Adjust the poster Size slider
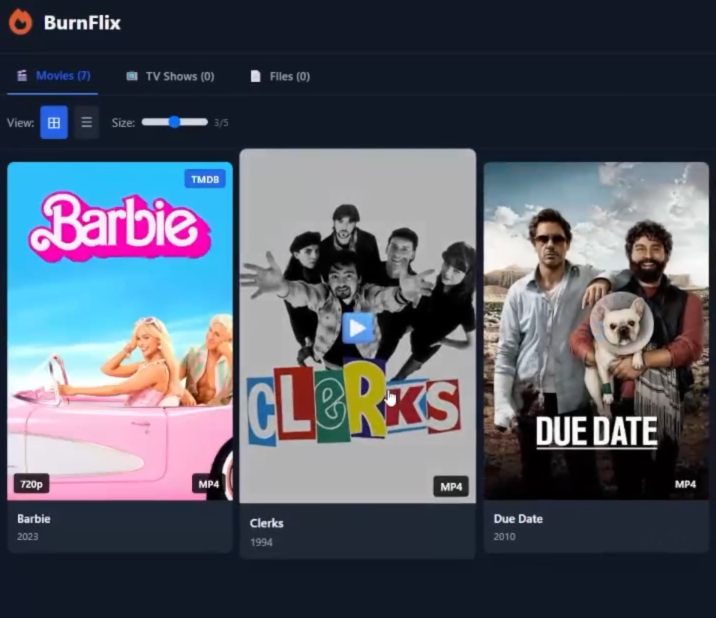The width and height of the screenshot is (716, 618). click(x=175, y=122)
